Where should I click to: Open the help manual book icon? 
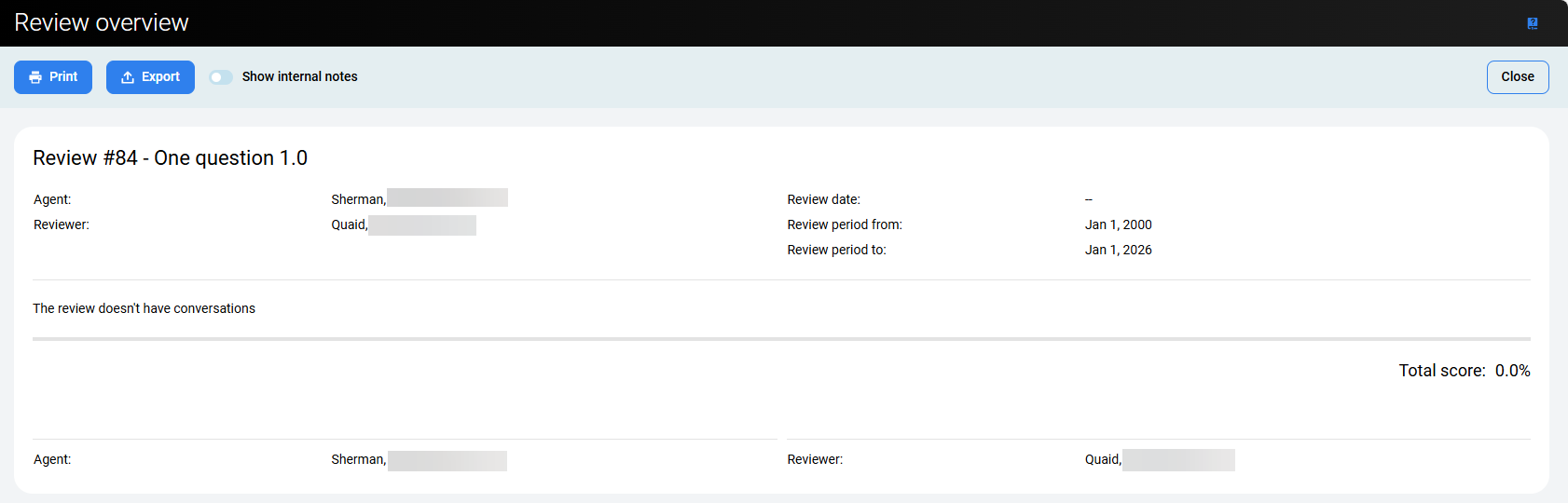(1532, 23)
